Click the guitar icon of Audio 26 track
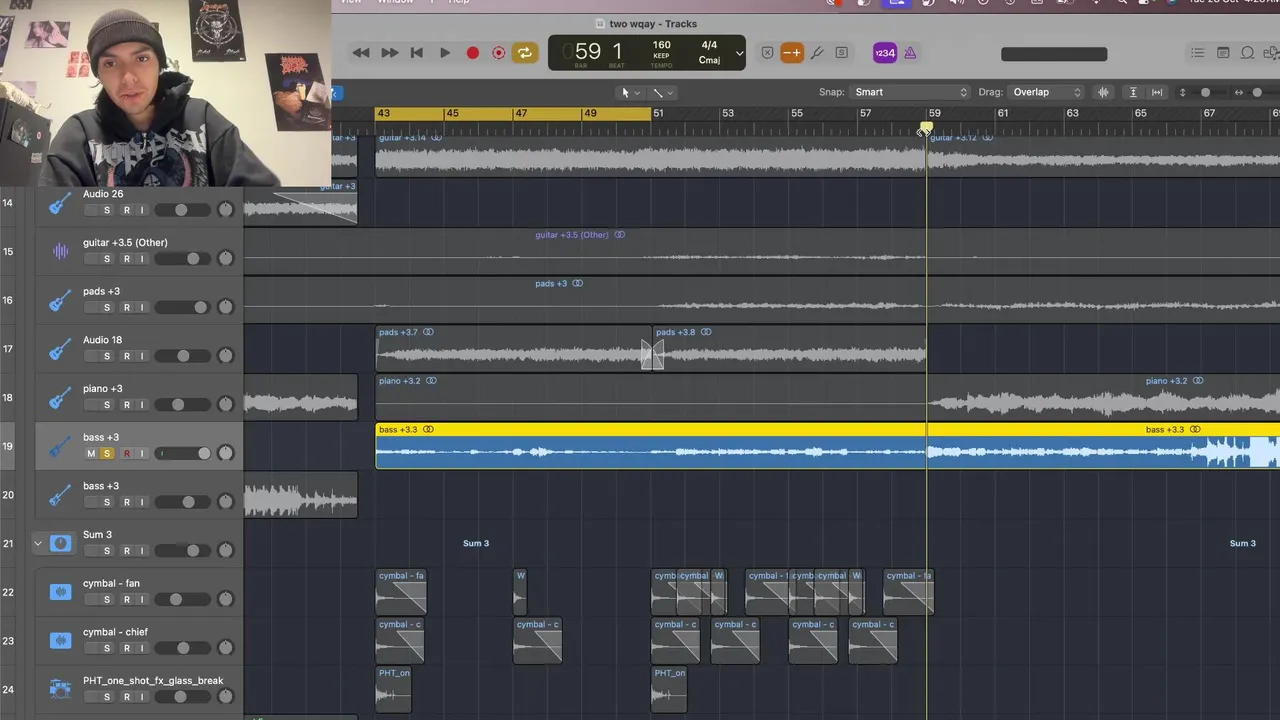The height and width of the screenshot is (720, 1280). [x=60, y=203]
